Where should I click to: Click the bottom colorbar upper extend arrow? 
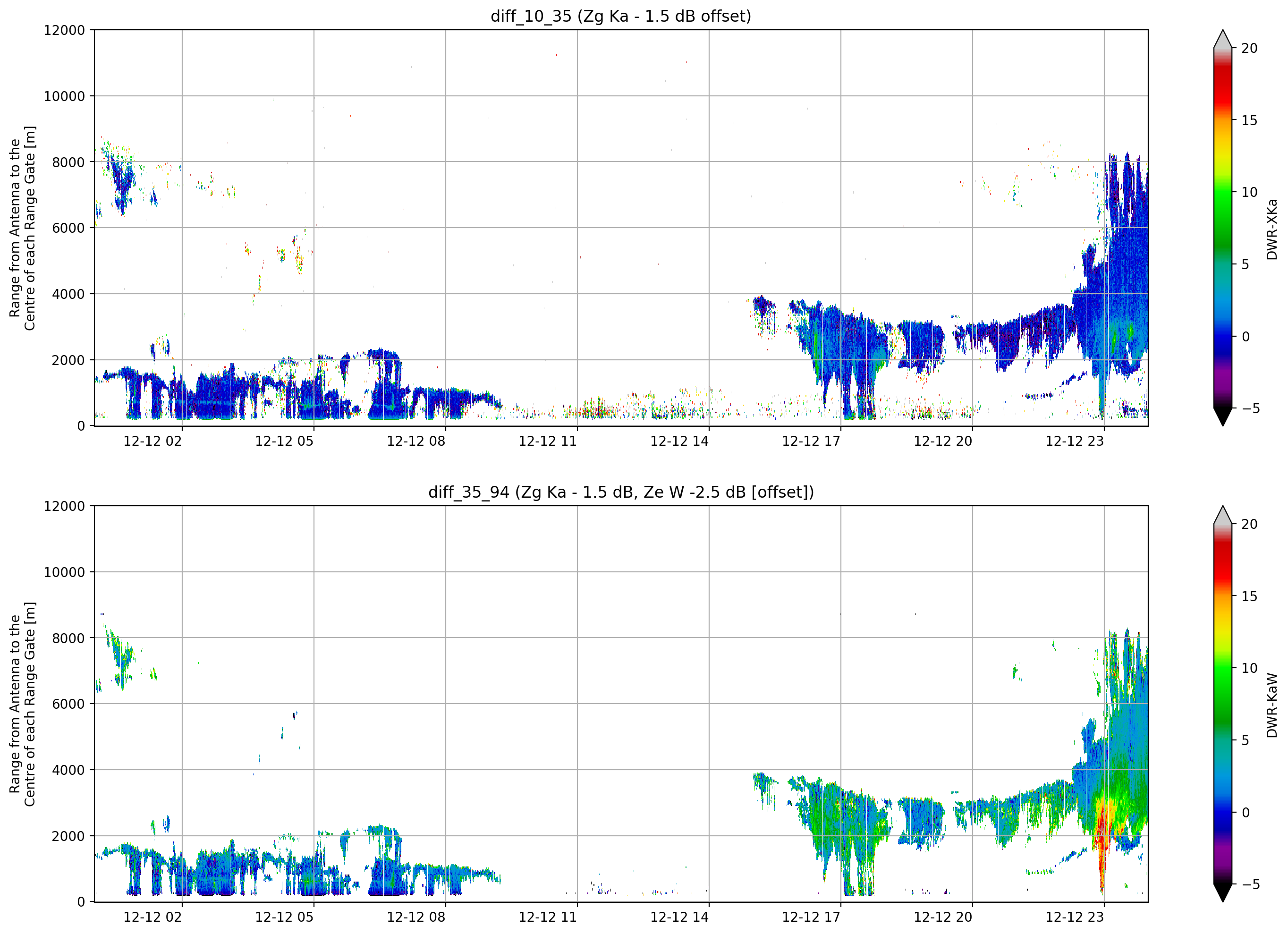[1223, 515]
